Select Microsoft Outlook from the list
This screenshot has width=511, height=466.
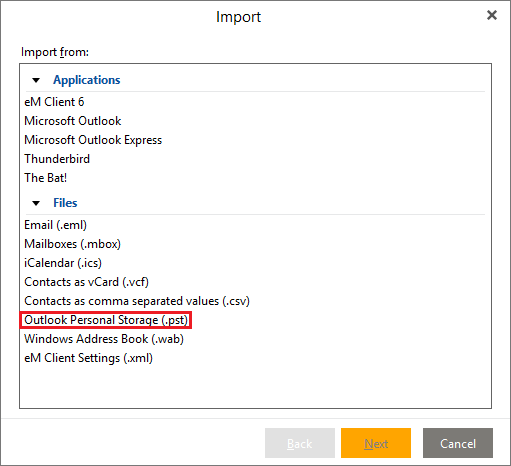click(x=73, y=121)
